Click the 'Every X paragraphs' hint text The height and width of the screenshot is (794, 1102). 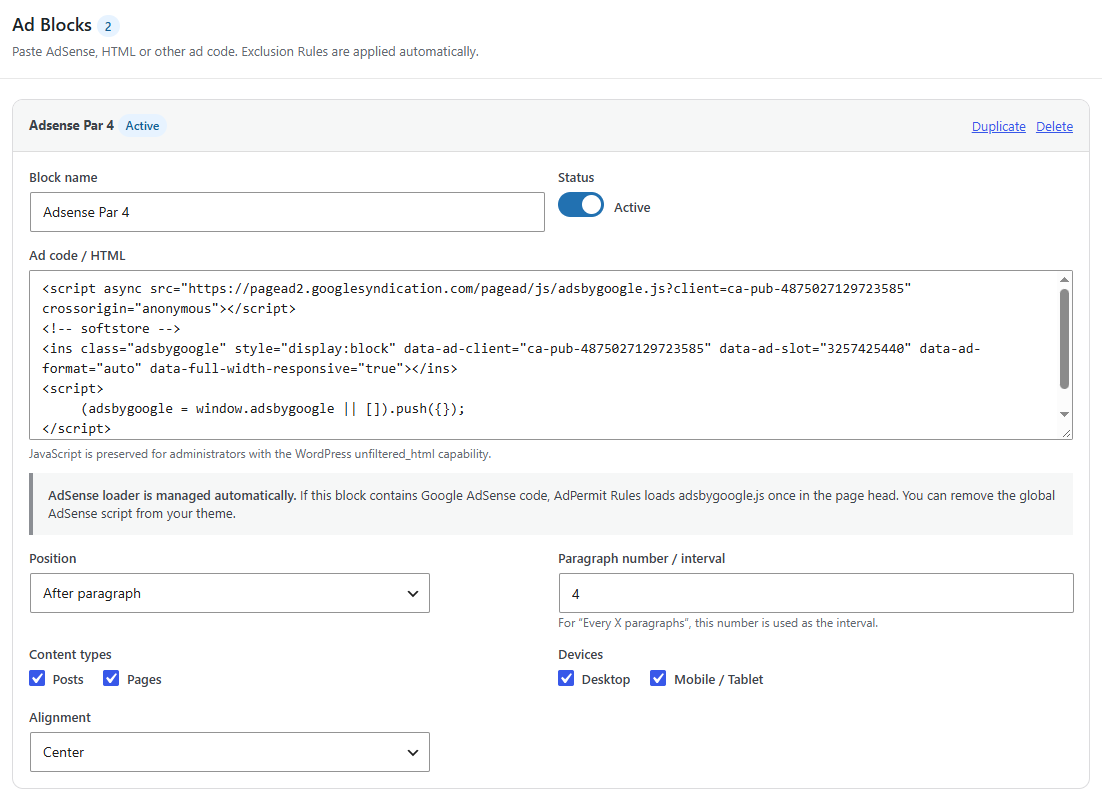point(718,623)
